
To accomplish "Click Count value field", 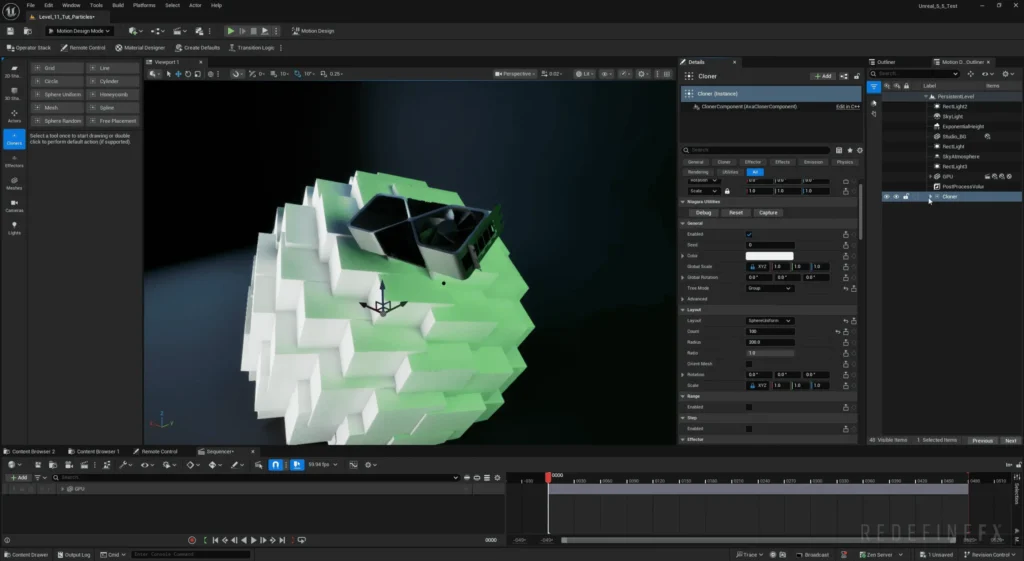I will (770, 331).
